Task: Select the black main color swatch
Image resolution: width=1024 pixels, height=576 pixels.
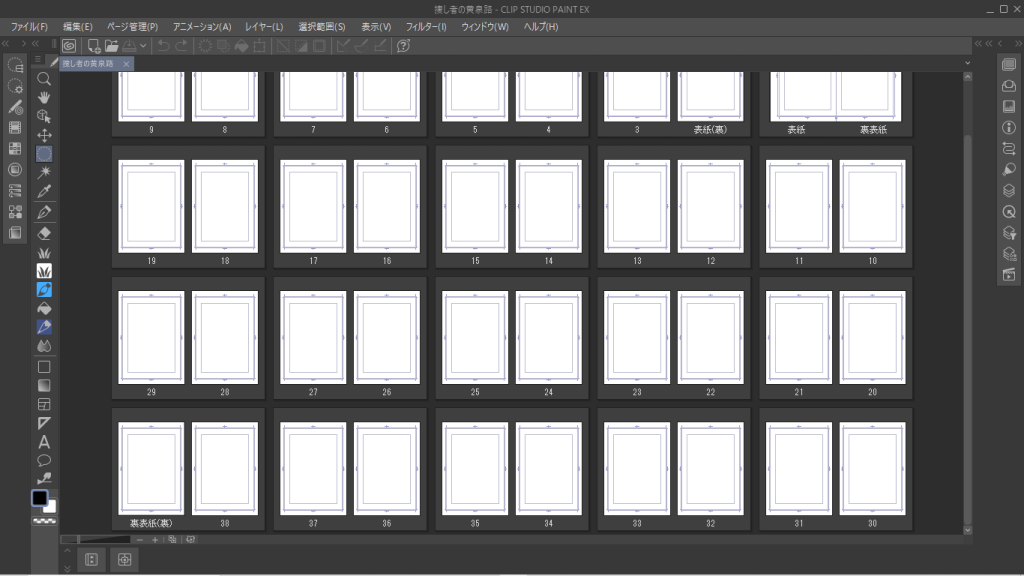Action: [x=40, y=498]
